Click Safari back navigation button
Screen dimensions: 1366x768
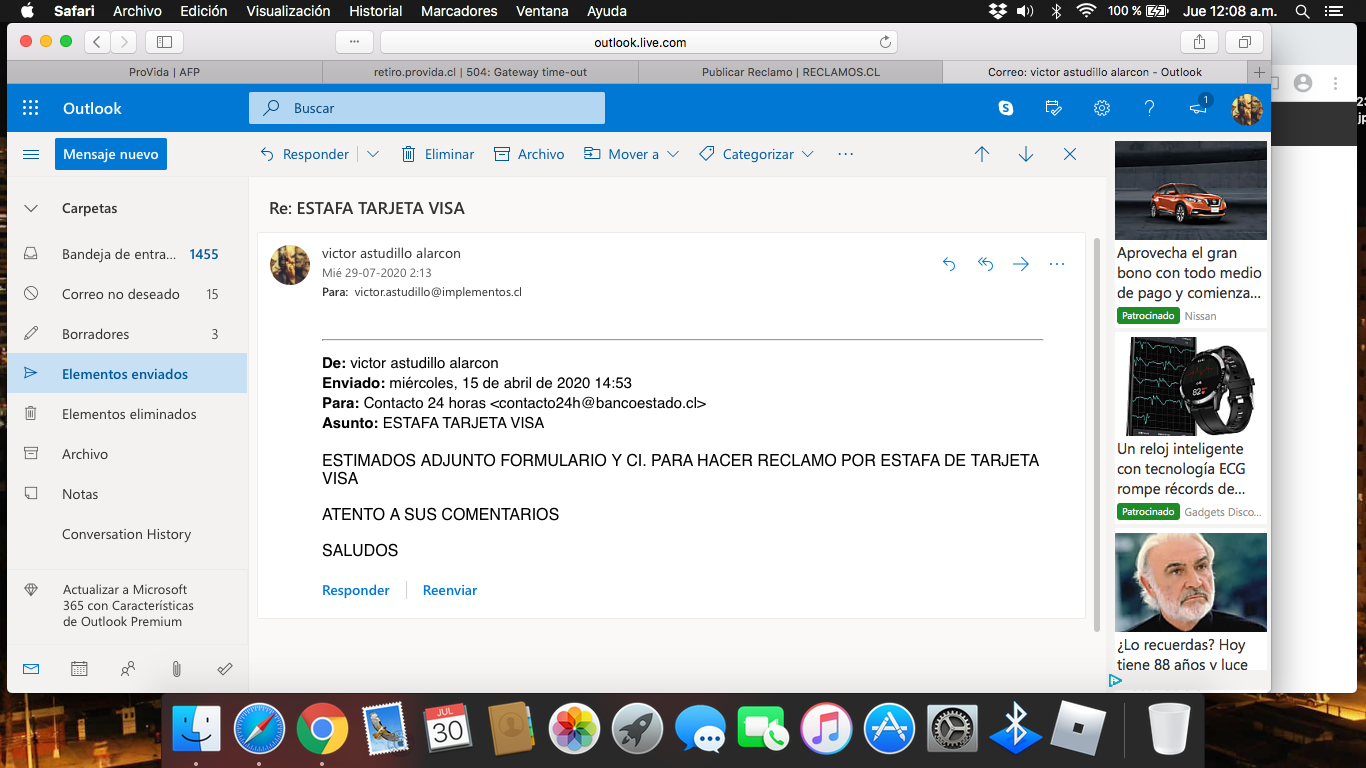[97, 42]
